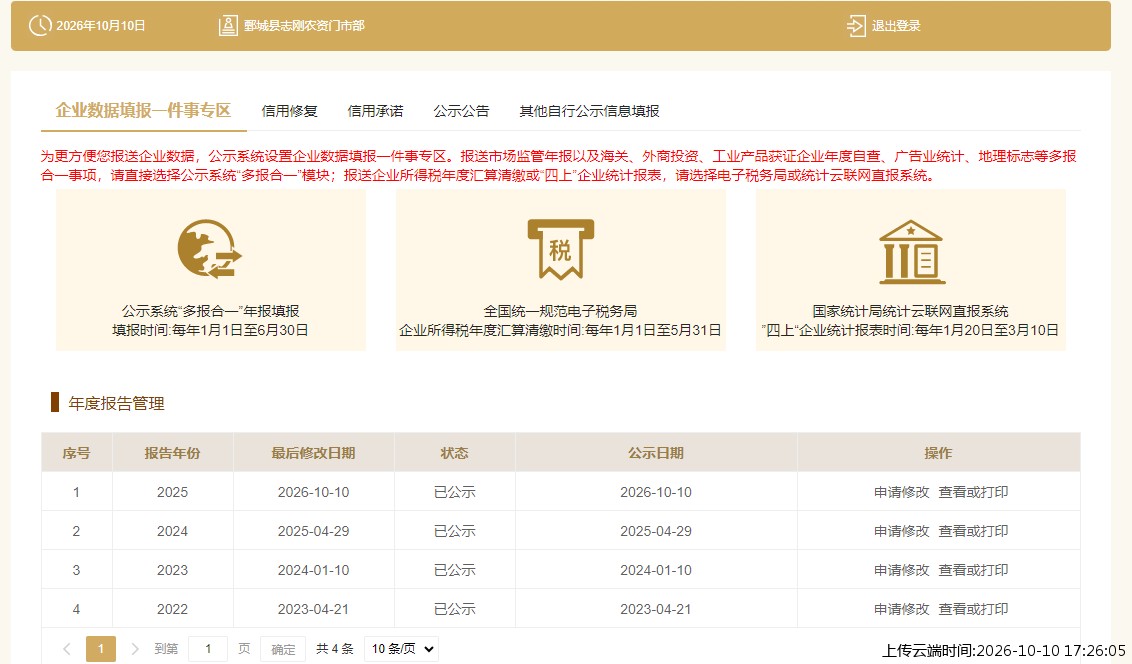Screen dimensions: 1132x664
Task: Open the 多报合一 annual report globe icon
Action: coord(209,249)
